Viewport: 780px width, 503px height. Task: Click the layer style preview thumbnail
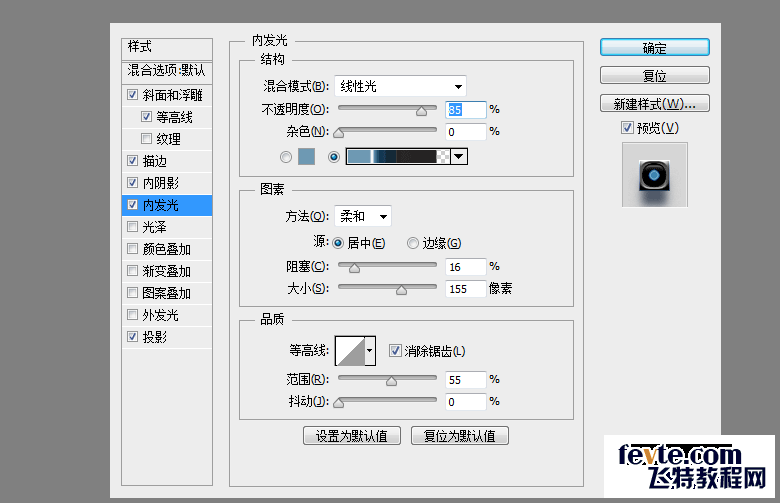pos(654,174)
